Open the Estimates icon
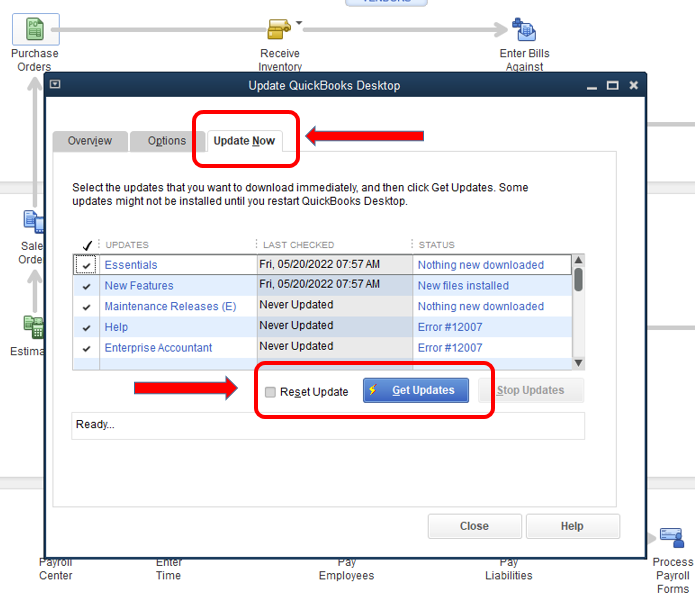Viewport: 695px width, 600px height. click(x=34, y=327)
